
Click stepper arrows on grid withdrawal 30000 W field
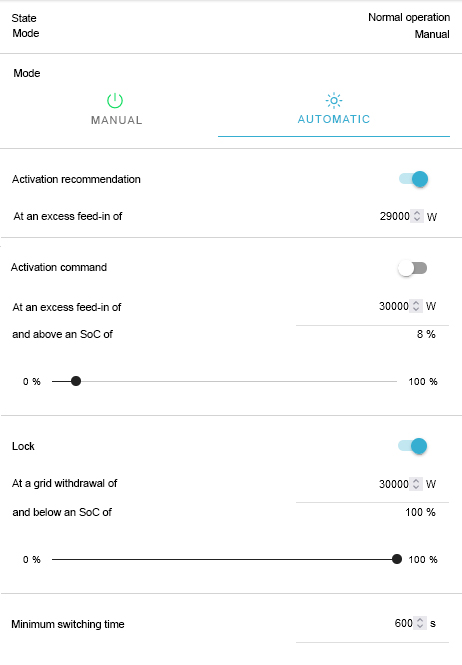[x=416, y=484]
